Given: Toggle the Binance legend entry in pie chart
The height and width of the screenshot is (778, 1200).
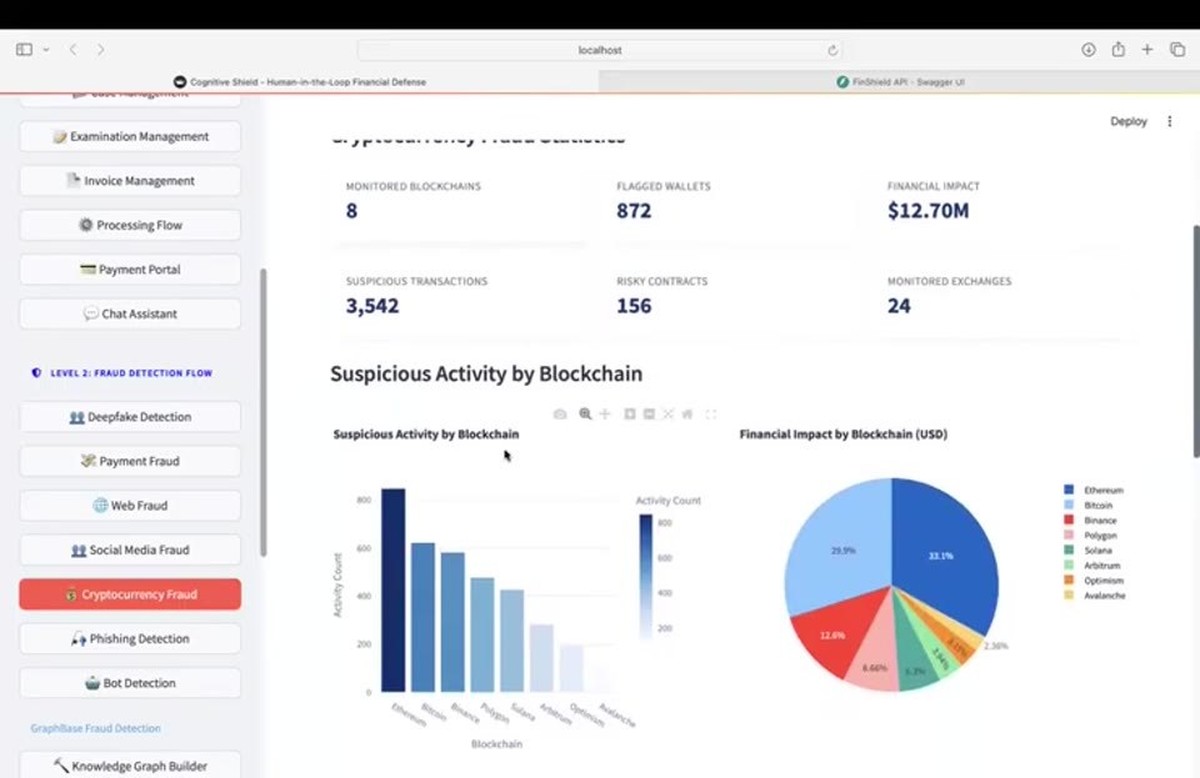Looking at the screenshot, I should (x=1090, y=521).
